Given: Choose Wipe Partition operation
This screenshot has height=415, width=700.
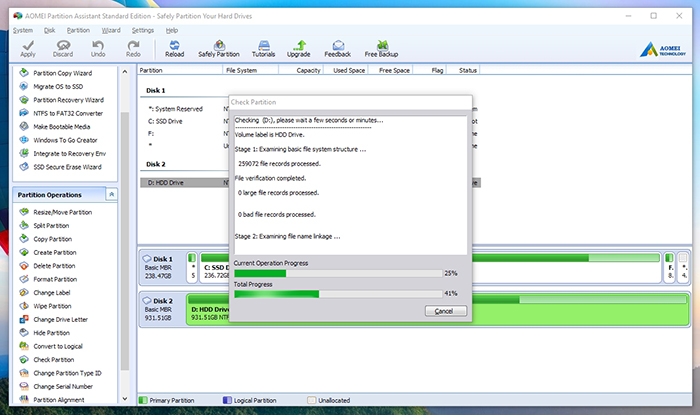Looking at the screenshot, I should pyautogui.click(x=46, y=306).
